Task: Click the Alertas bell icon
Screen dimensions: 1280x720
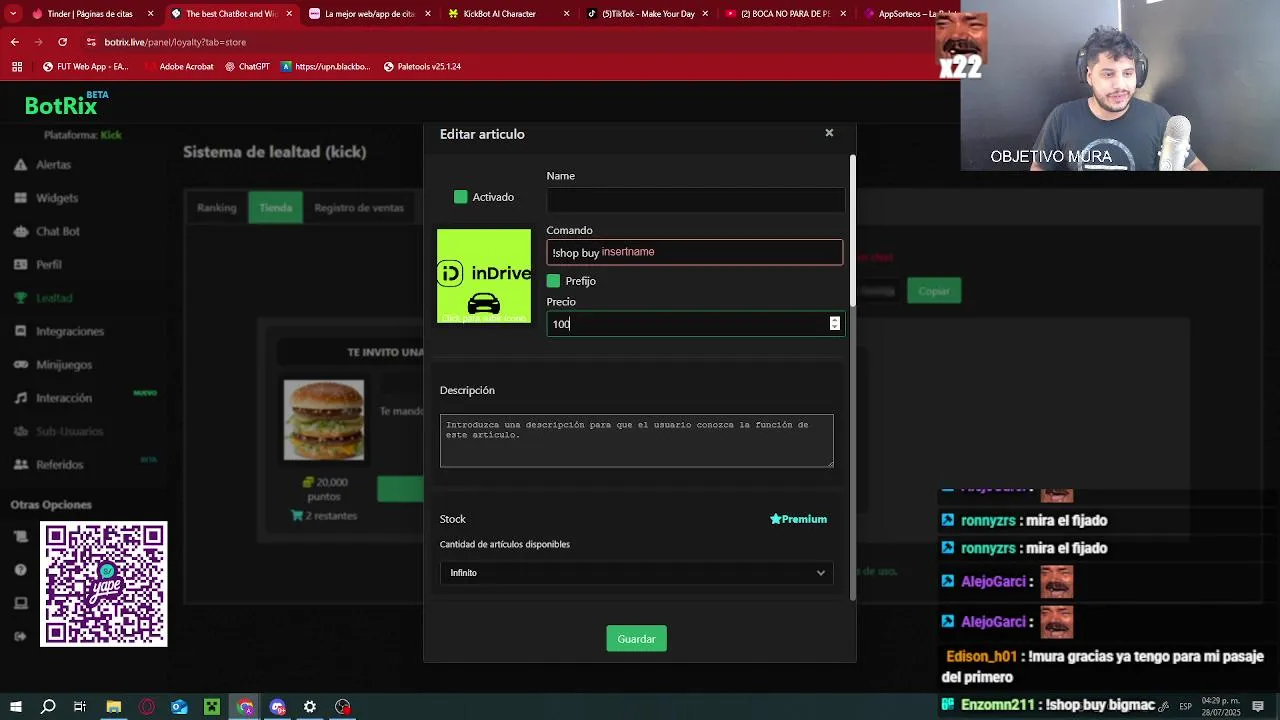Action: pyautogui.click(x=20, y=164)
